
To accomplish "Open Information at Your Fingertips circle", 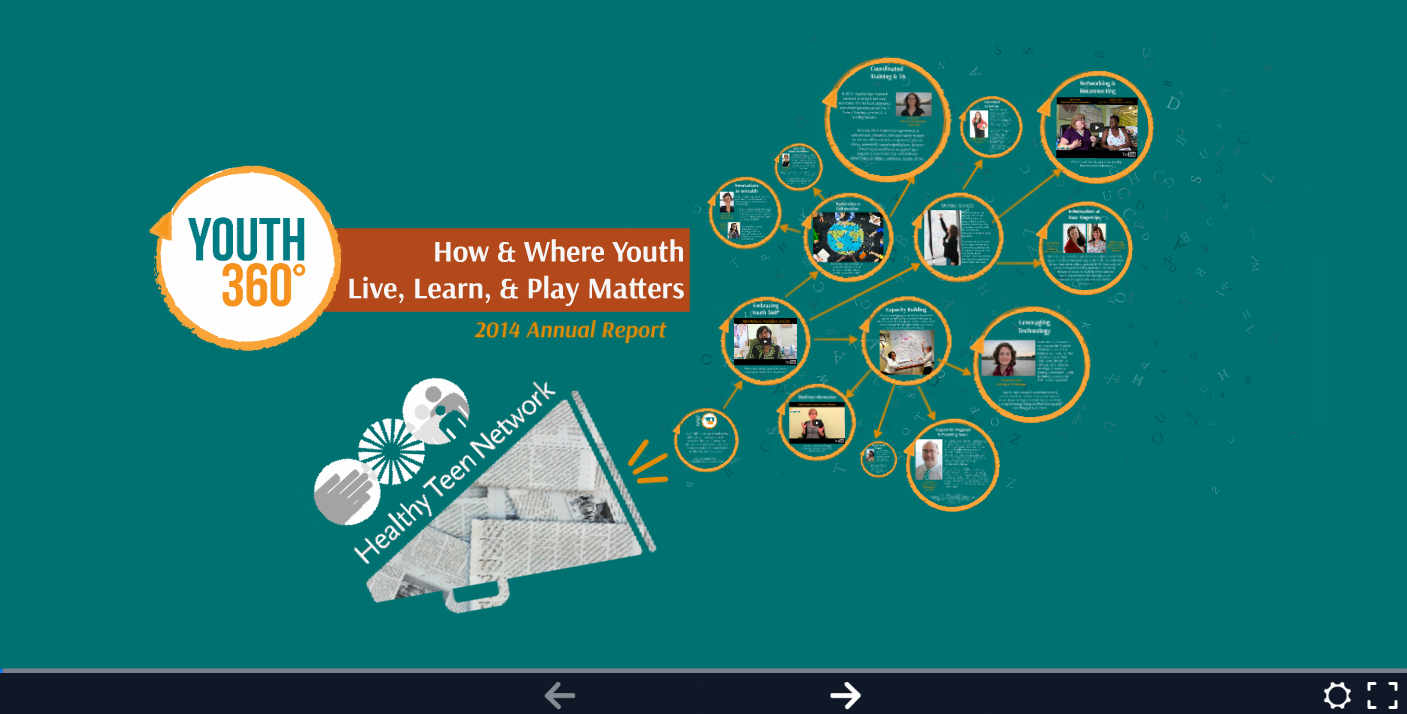I will (1084, 248).
